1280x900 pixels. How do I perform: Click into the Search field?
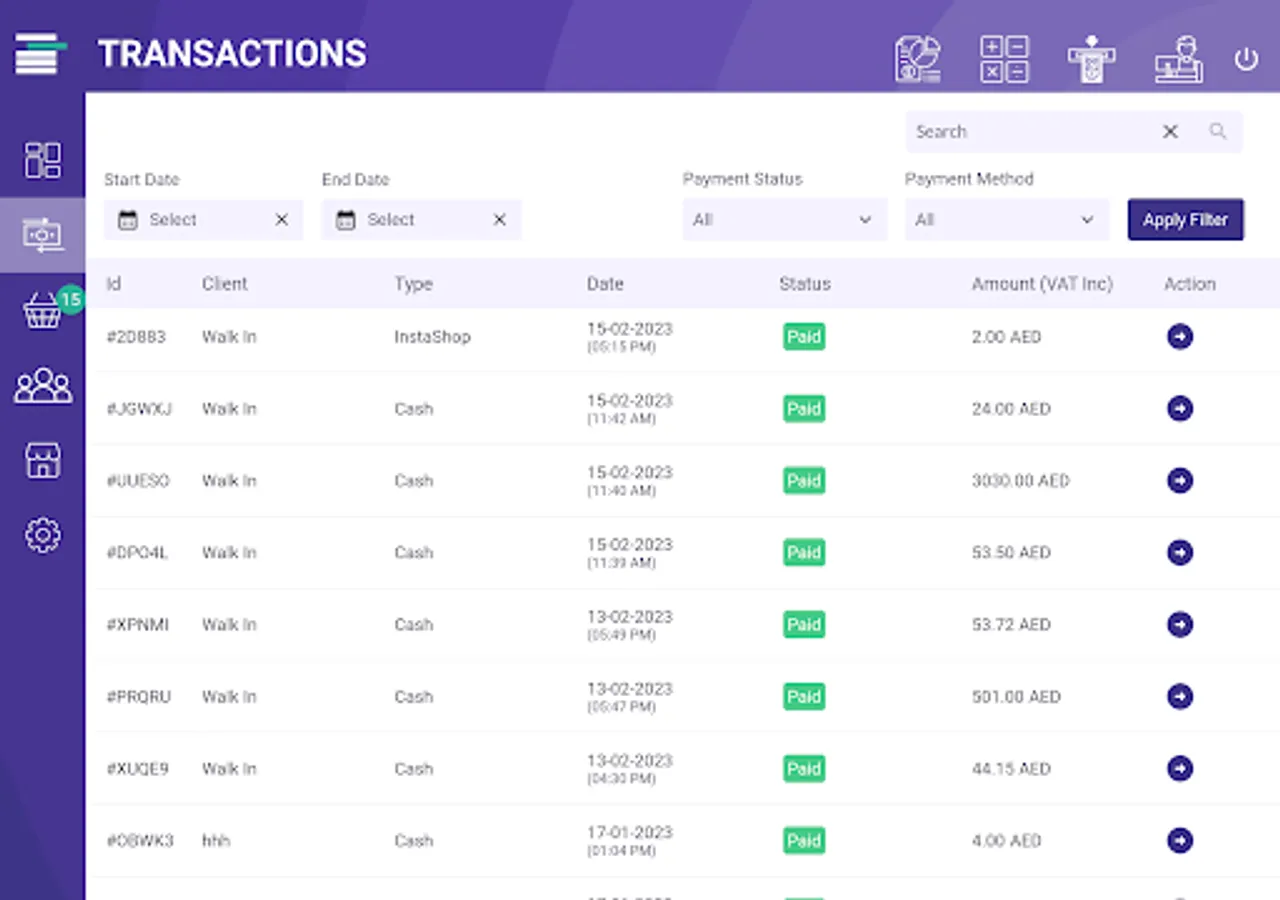1030,132
